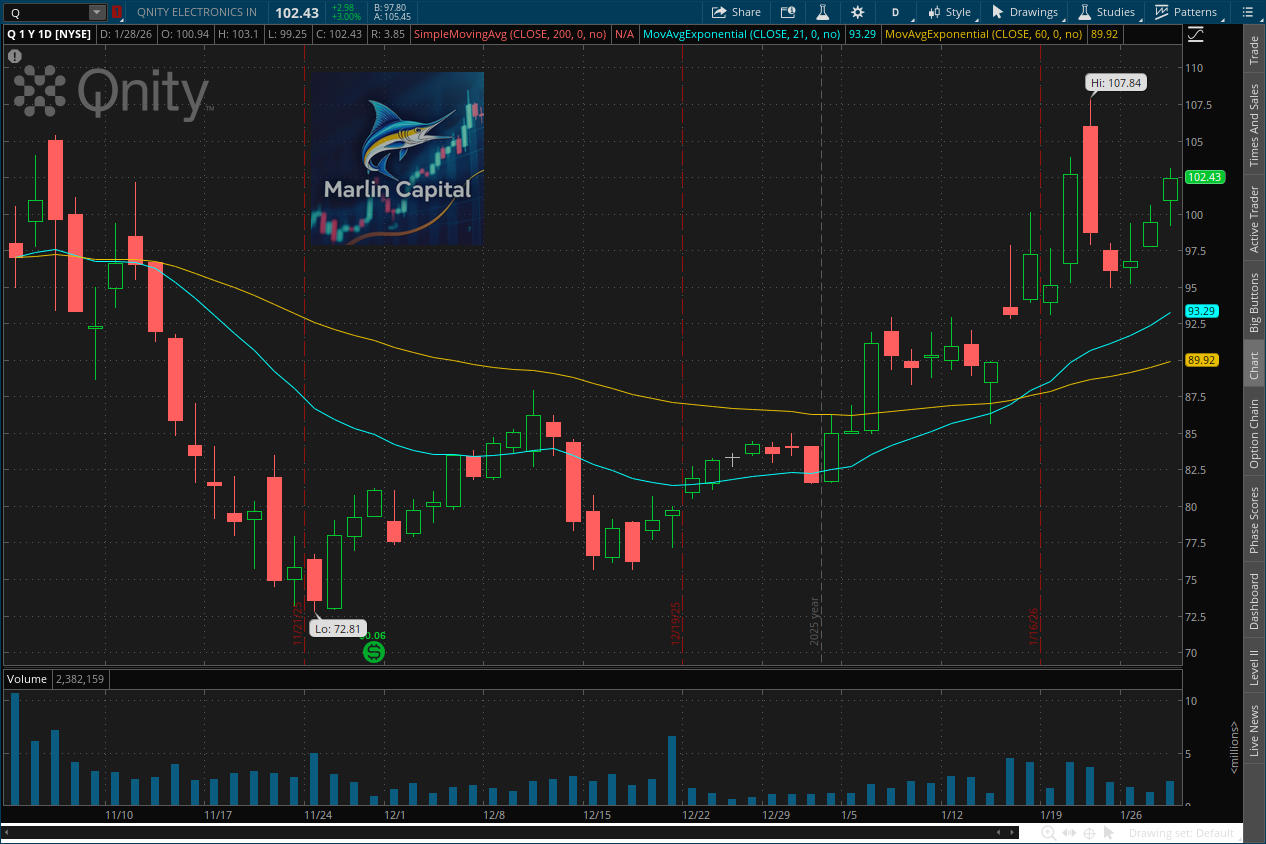
Task: Click the MovAvgExponential (CLOSE, 60) study label
Action: (x=985, y=34)
